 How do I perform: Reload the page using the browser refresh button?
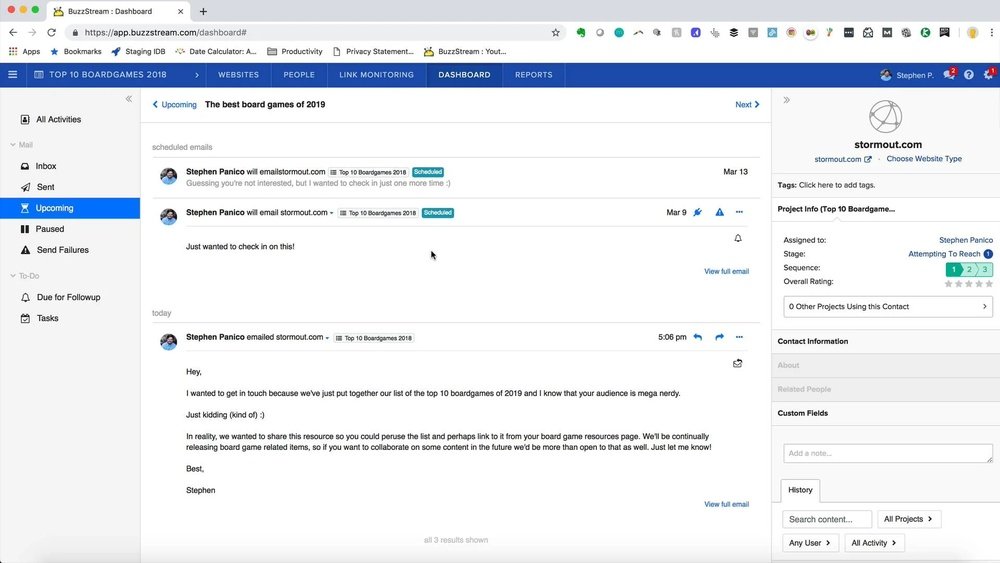[x=52, y=33]
